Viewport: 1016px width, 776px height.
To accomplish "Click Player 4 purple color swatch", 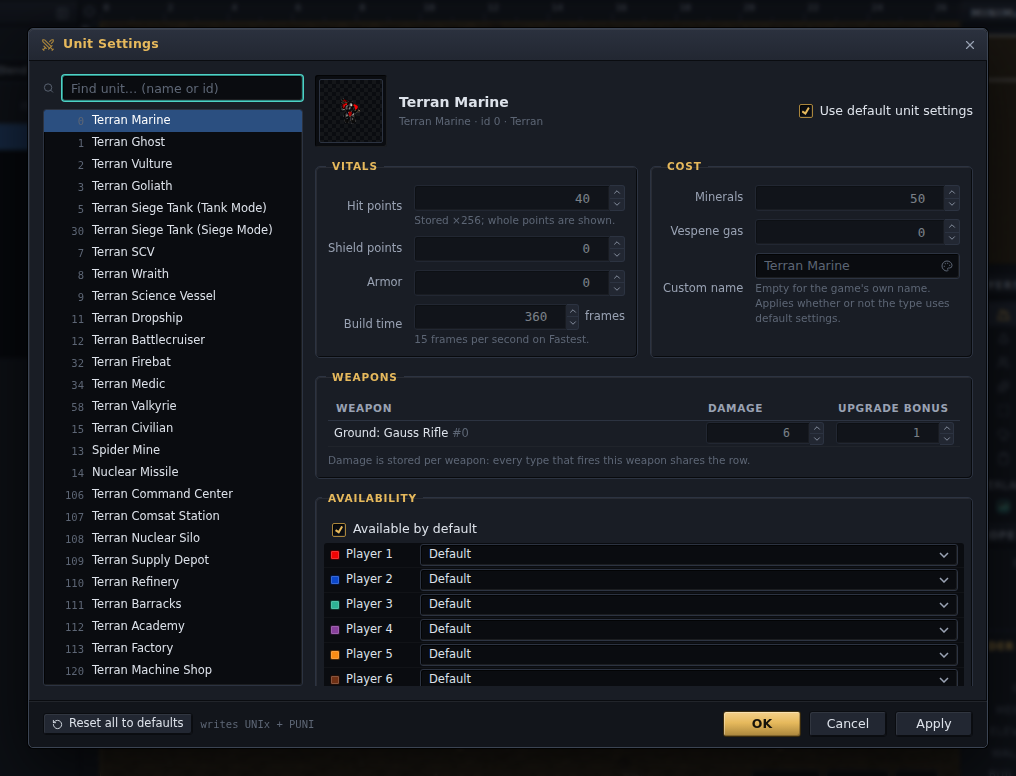I will coord(335,630).
